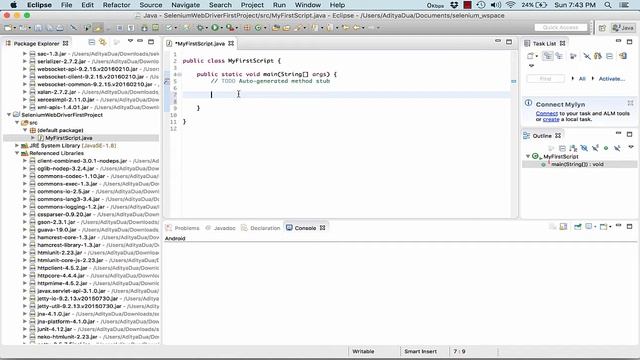Click Display Selected Console monitor icon

[589, 227]
